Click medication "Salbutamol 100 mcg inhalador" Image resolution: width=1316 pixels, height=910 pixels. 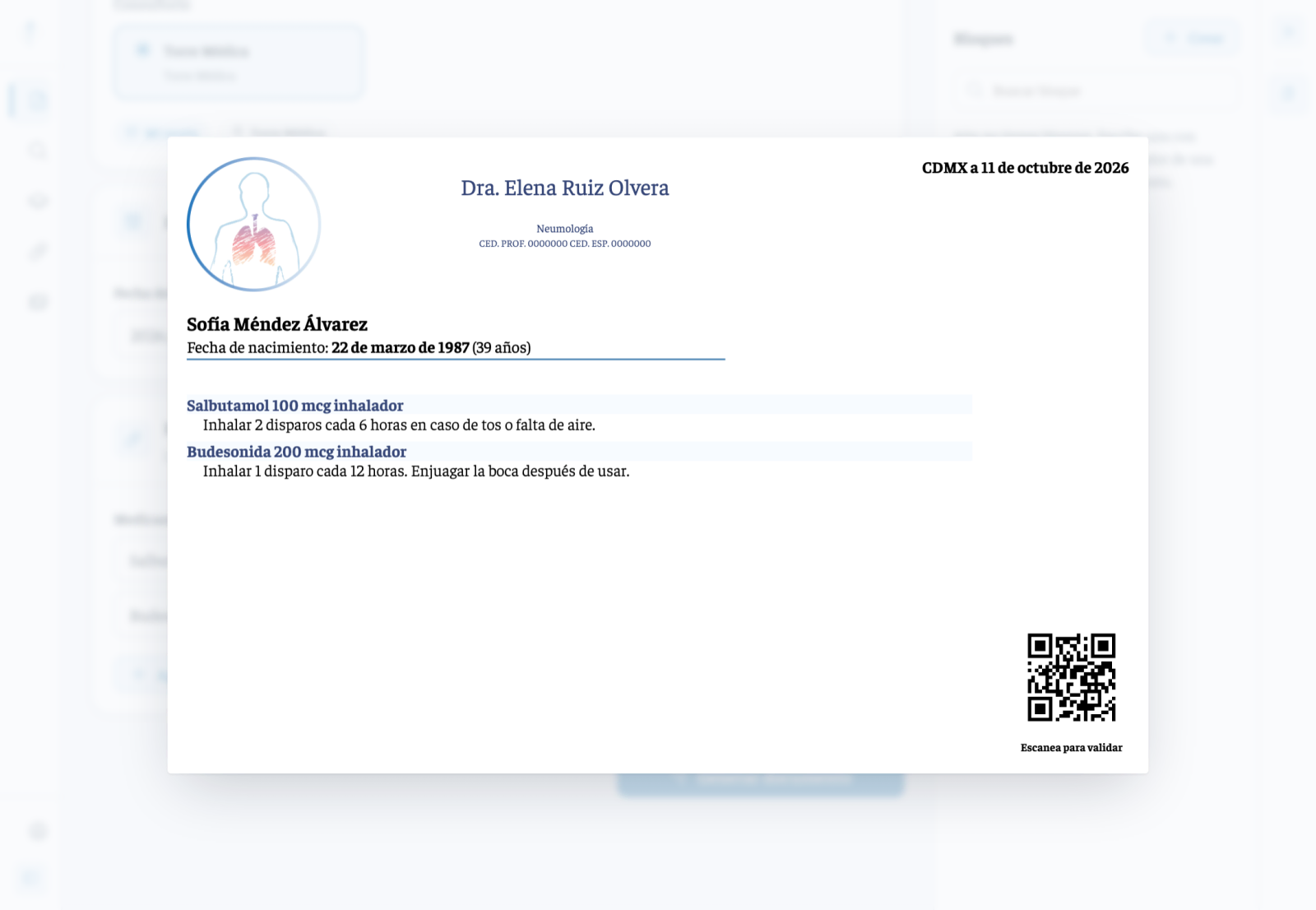click(x=295, y=406)
